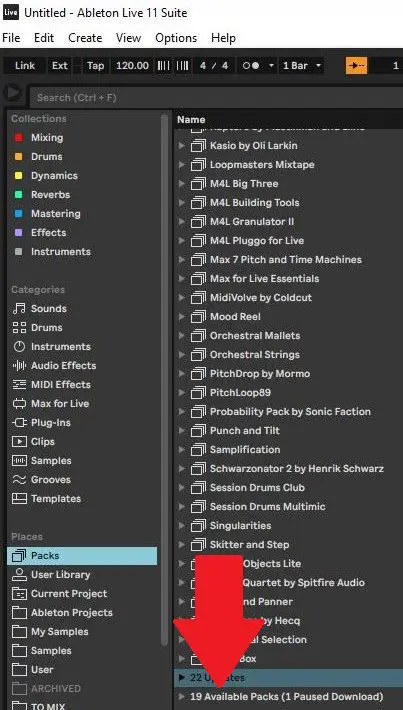Open the View menu
The image size is (403, 710).
pos(128,38)
